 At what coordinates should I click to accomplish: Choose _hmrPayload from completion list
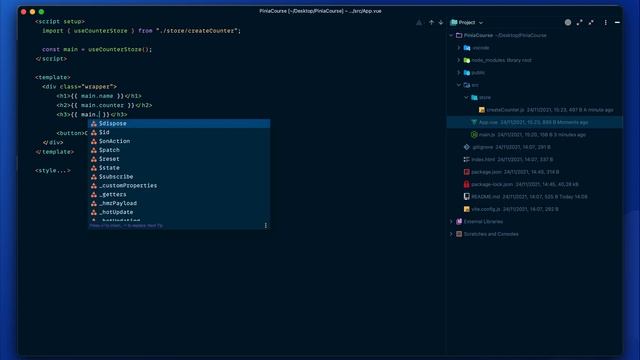pyautogui.click(x=179, y=203)
